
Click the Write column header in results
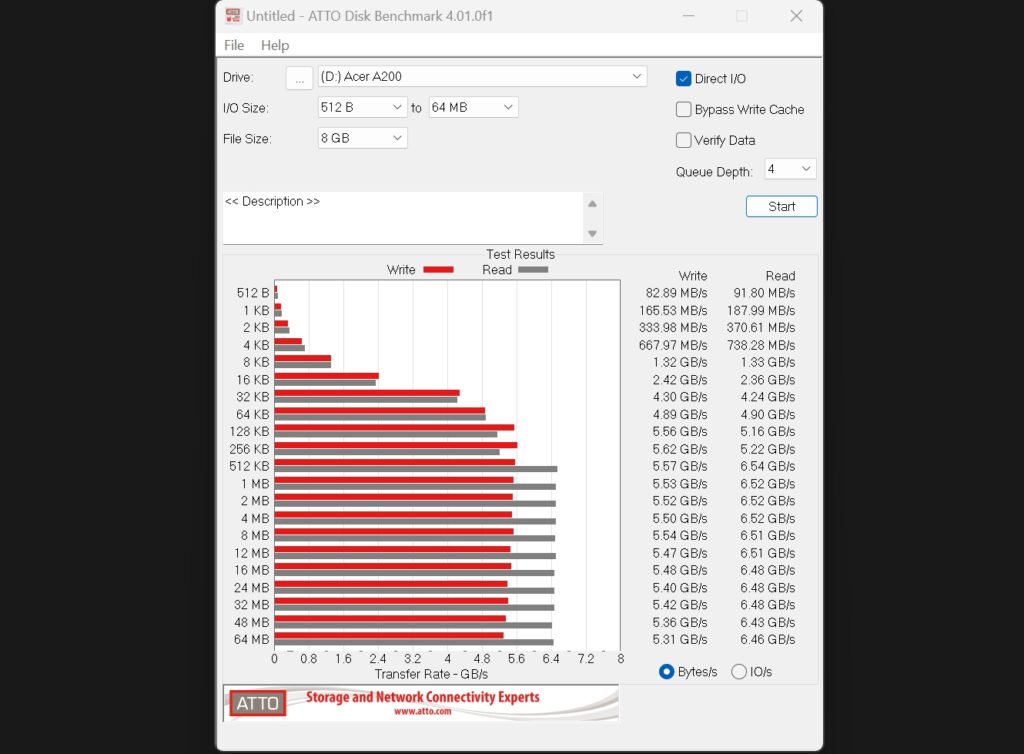tap(693, 275)
